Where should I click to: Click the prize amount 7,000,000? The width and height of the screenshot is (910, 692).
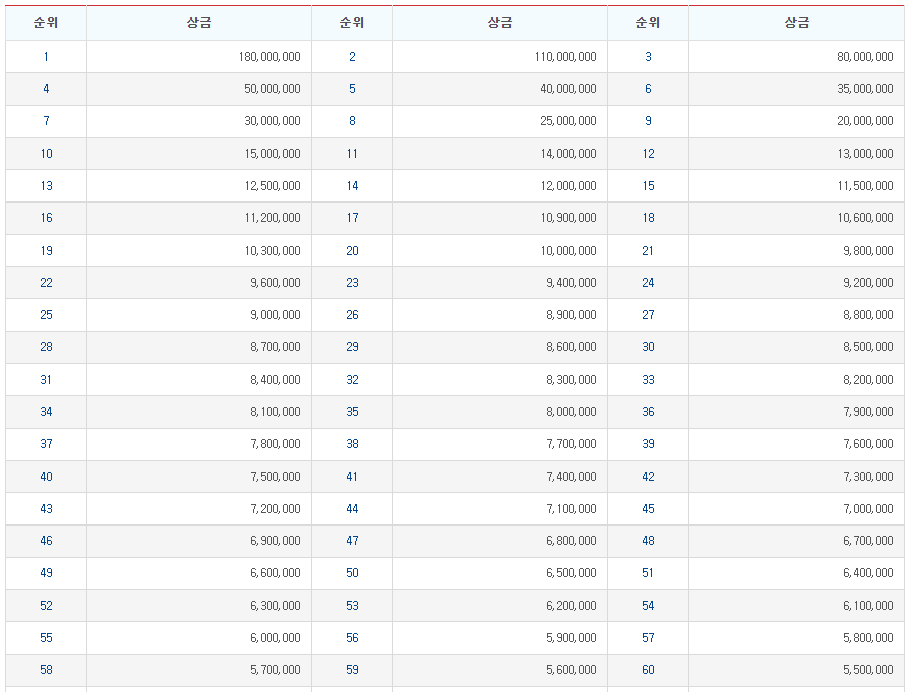point(868,509)
